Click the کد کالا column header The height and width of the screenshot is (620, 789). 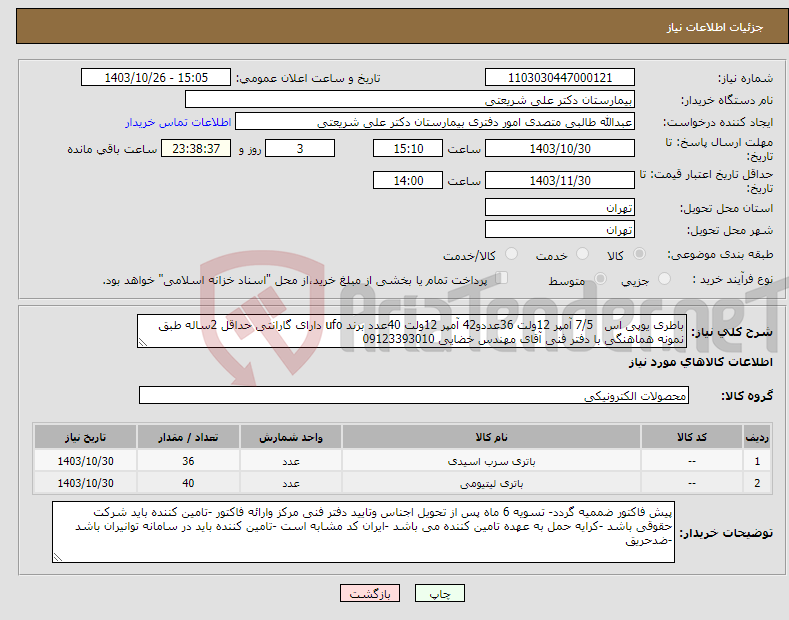point(692,437)
